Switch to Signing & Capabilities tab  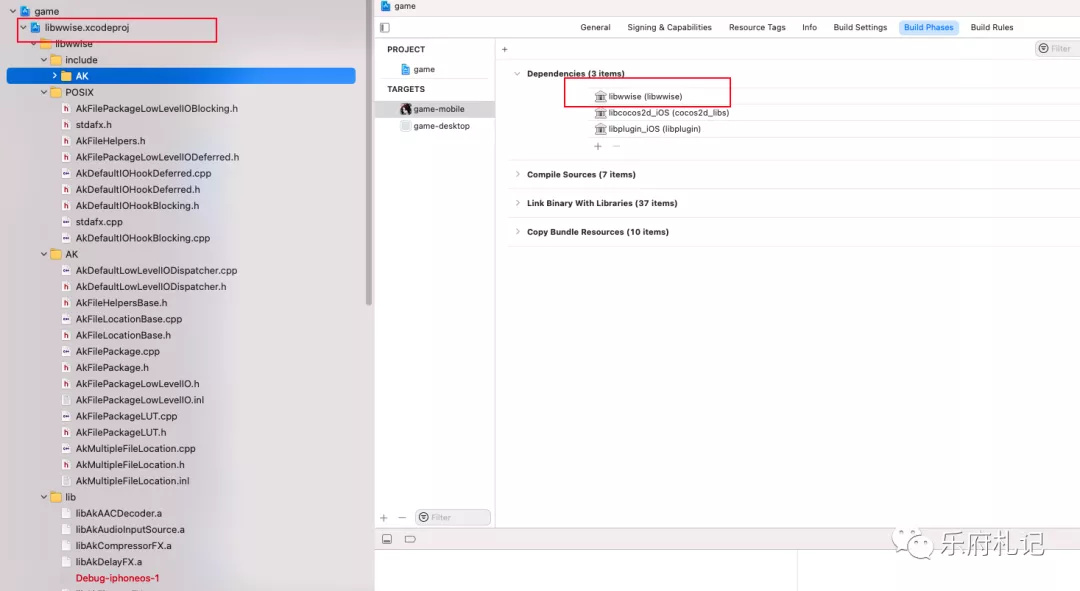click(669, 28)
